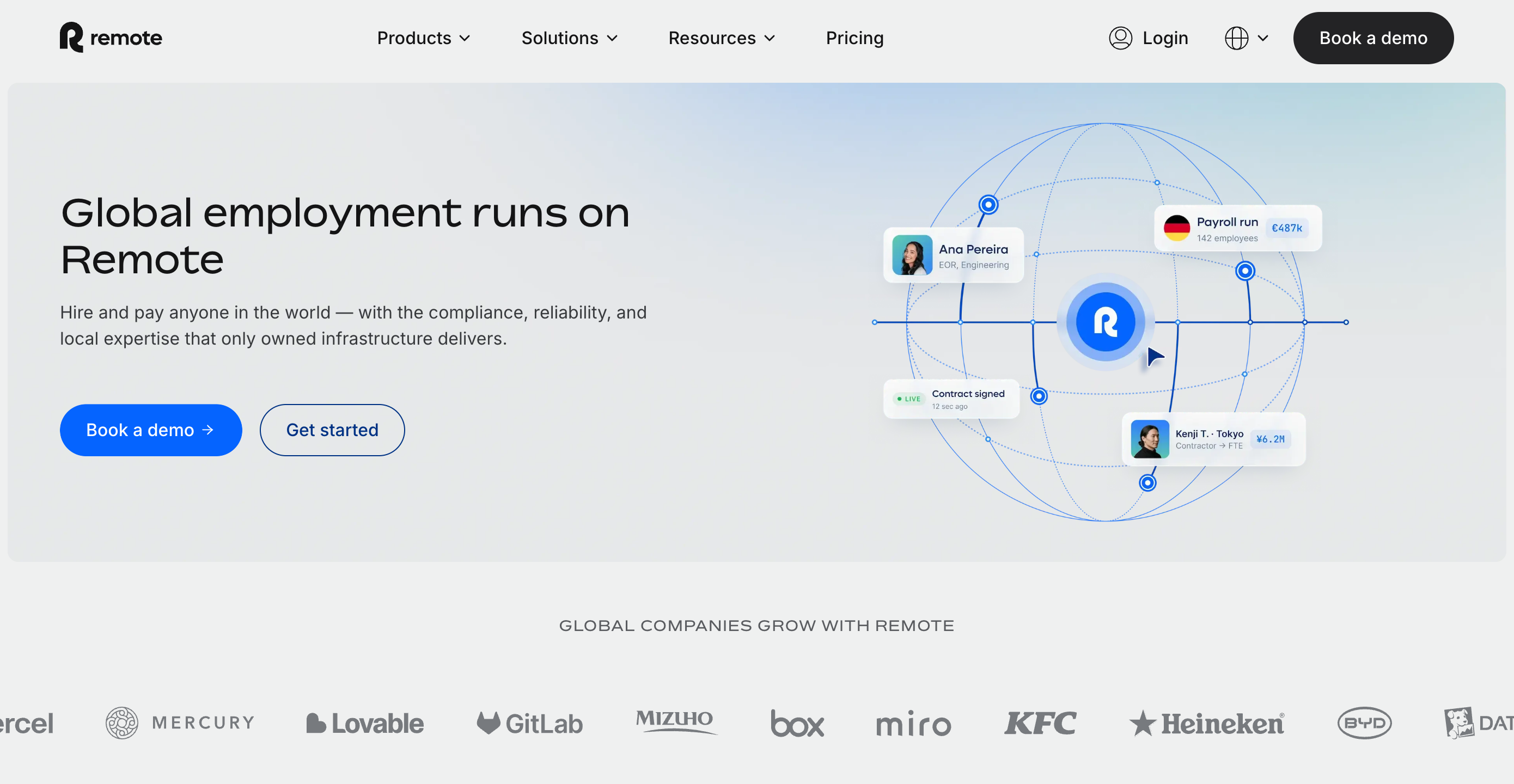Click the Ana Pereira name text
This screenshot has height=784, width=1514.
point(973,249)
